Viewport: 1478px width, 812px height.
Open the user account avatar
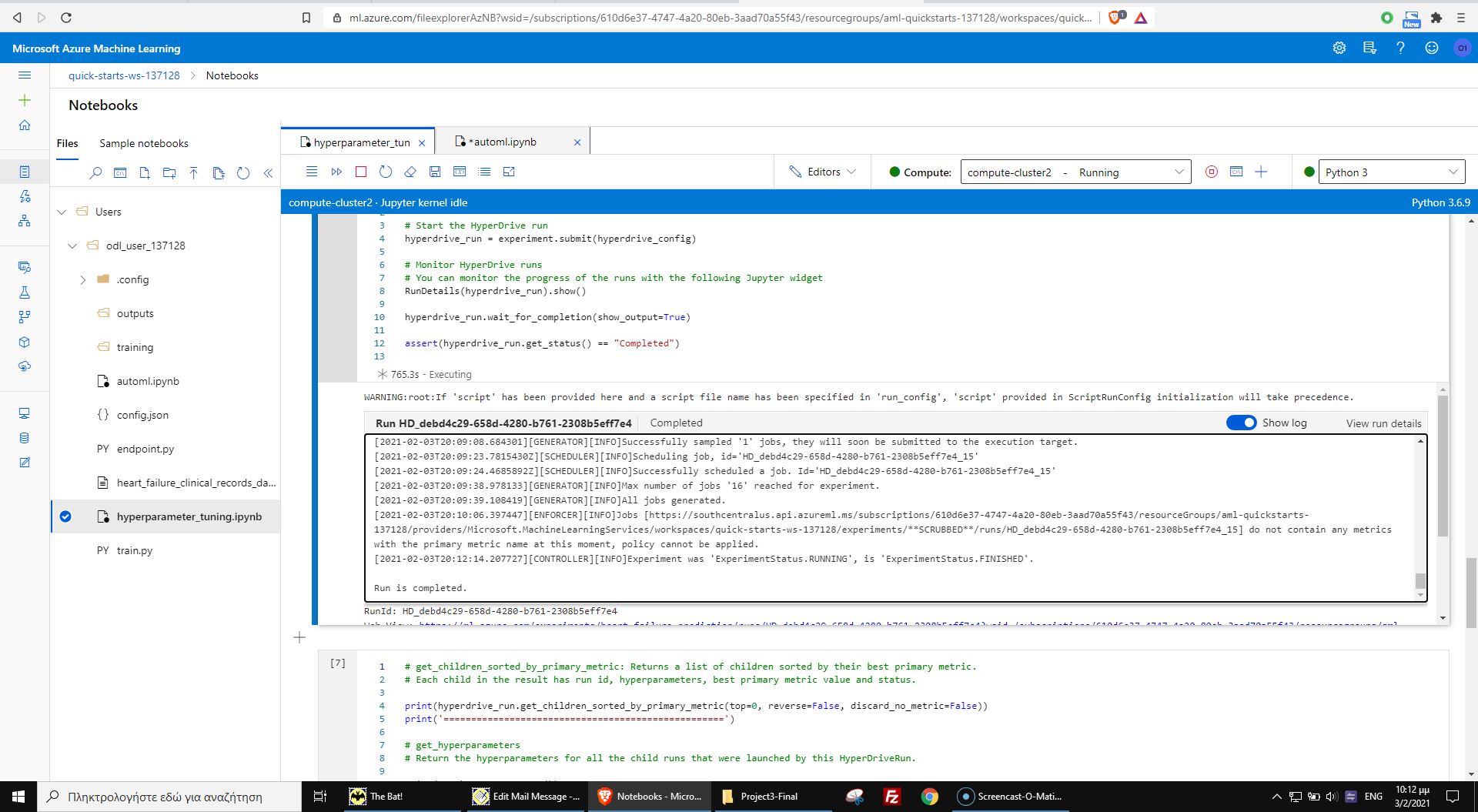point(1463,48)
